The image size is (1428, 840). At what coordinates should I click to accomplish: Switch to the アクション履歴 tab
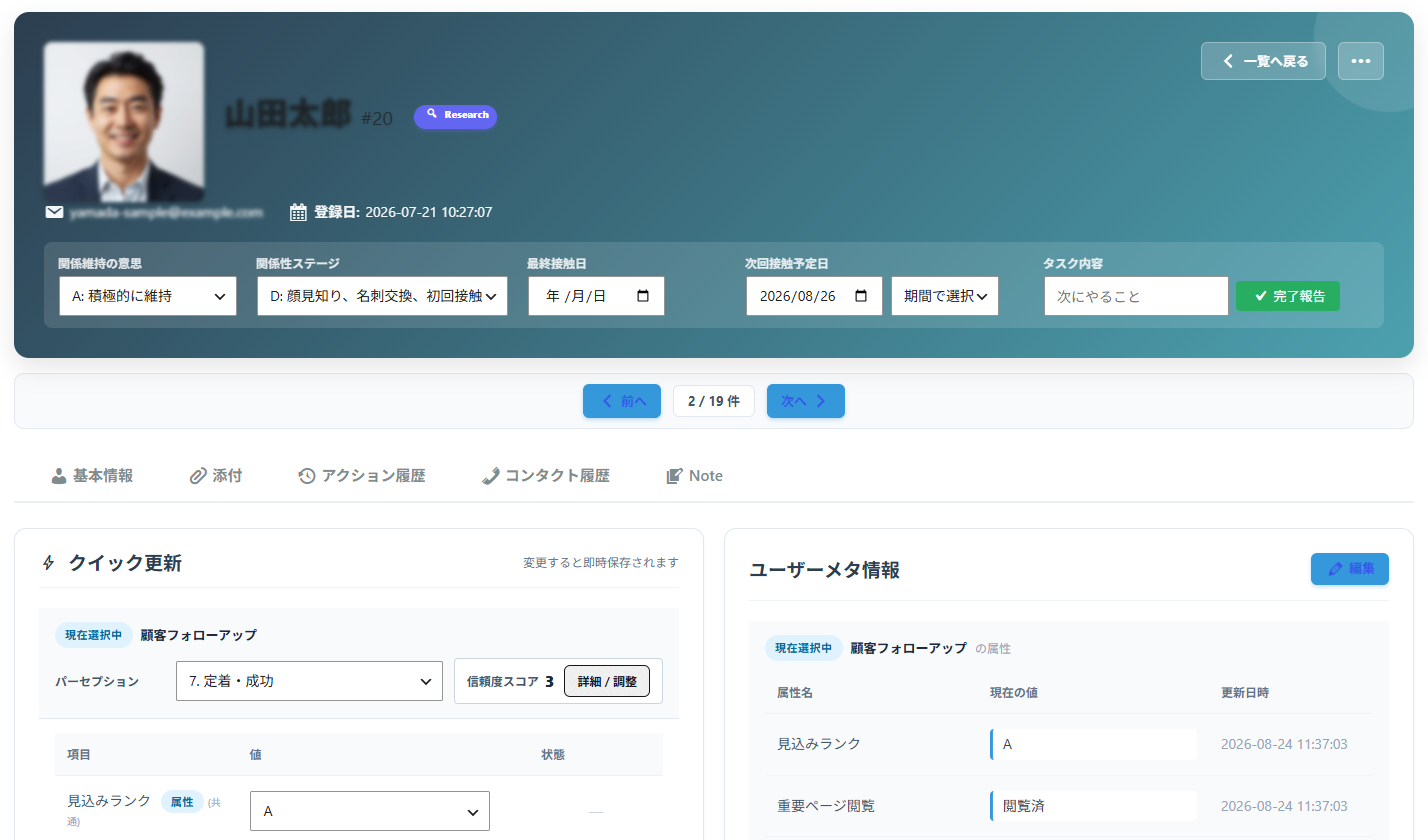click(x=362, y=476)
